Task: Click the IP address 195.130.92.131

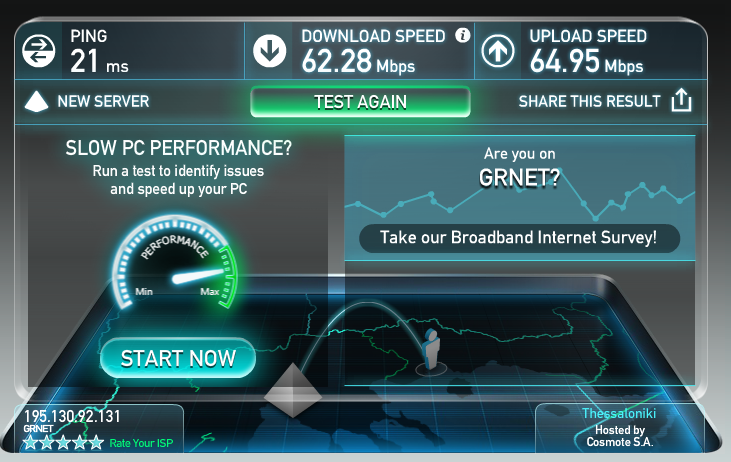Action: [x=72, y=416]
